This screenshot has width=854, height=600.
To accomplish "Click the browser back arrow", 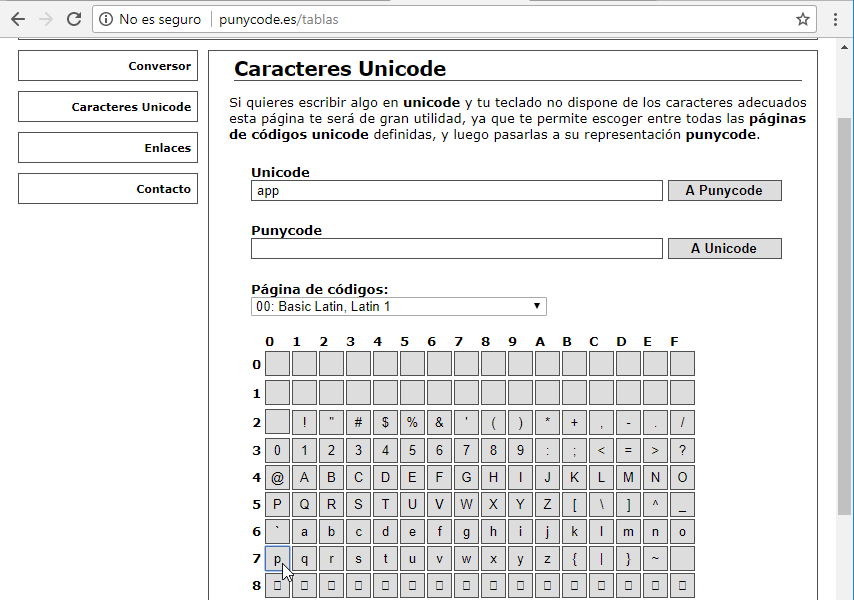I will [18, 19].
